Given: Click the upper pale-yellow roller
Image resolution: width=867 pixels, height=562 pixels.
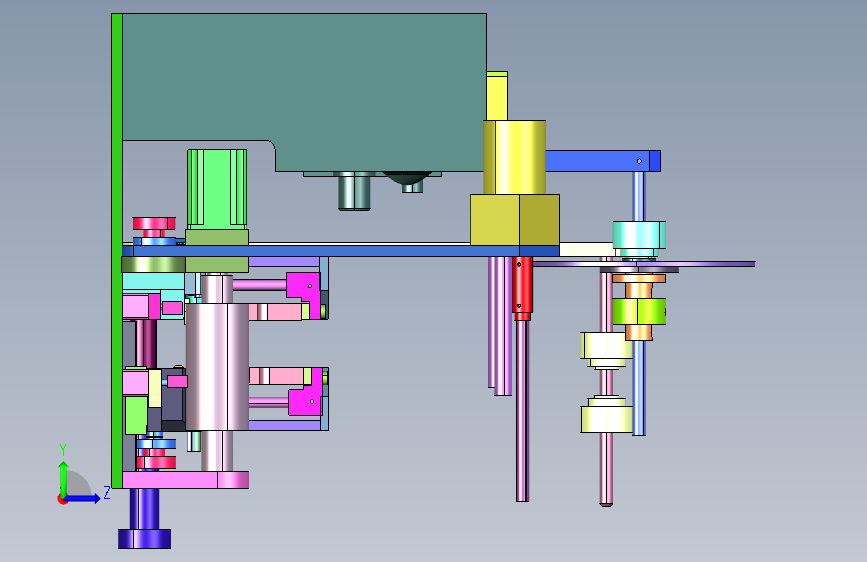Looking at the screenshot, I should click(606, 347).
